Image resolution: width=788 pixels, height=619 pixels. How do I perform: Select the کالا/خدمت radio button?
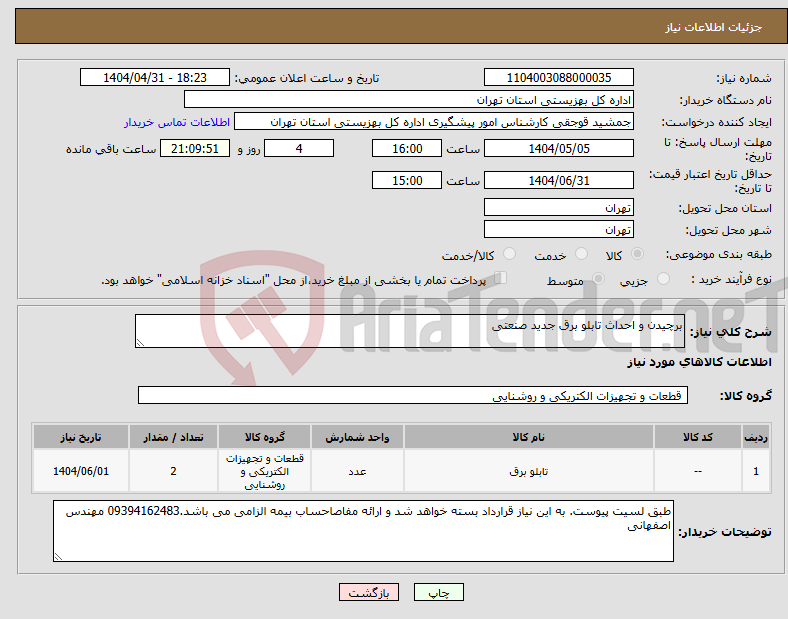[509, 254]
